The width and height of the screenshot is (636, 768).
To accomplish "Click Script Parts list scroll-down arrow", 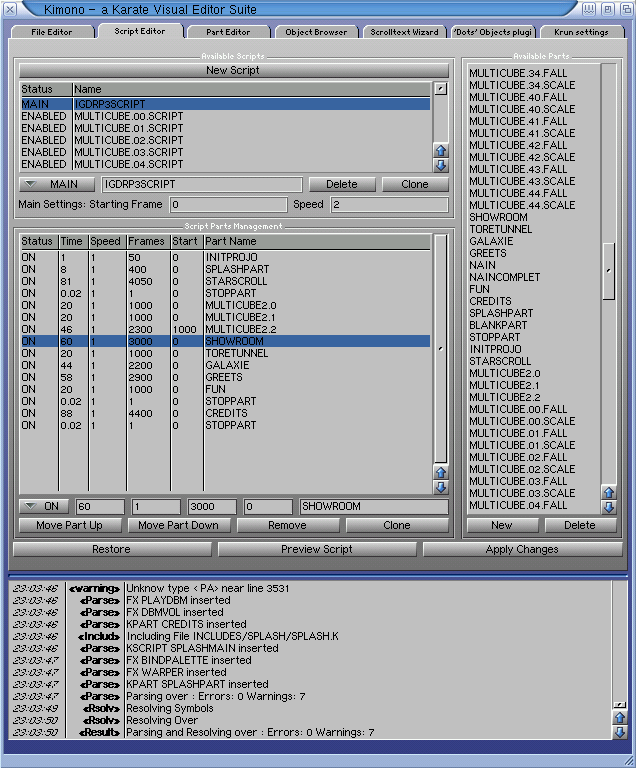I will (x=440, y=487).
